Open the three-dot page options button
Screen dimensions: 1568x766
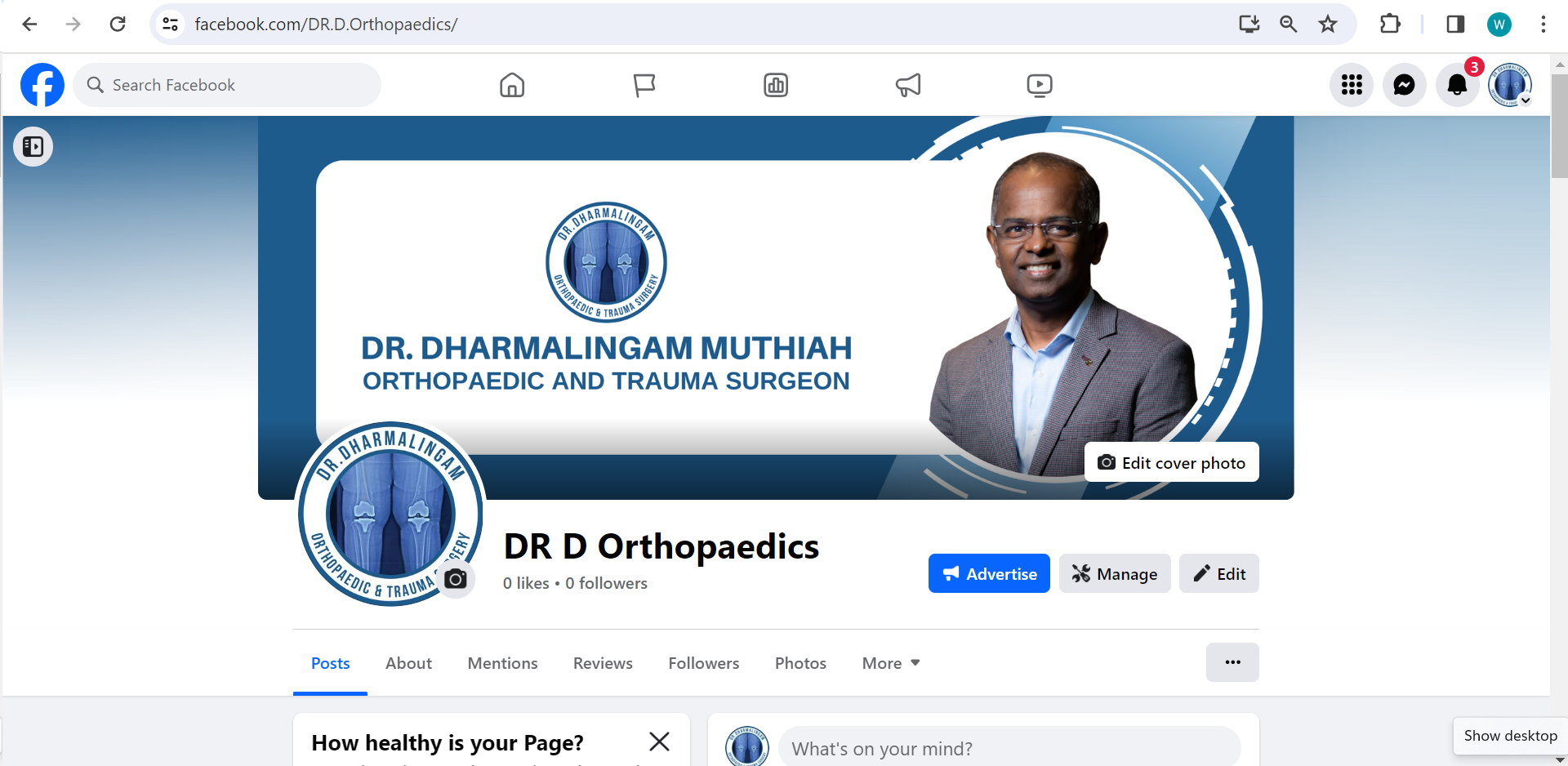click(1232, 662)
